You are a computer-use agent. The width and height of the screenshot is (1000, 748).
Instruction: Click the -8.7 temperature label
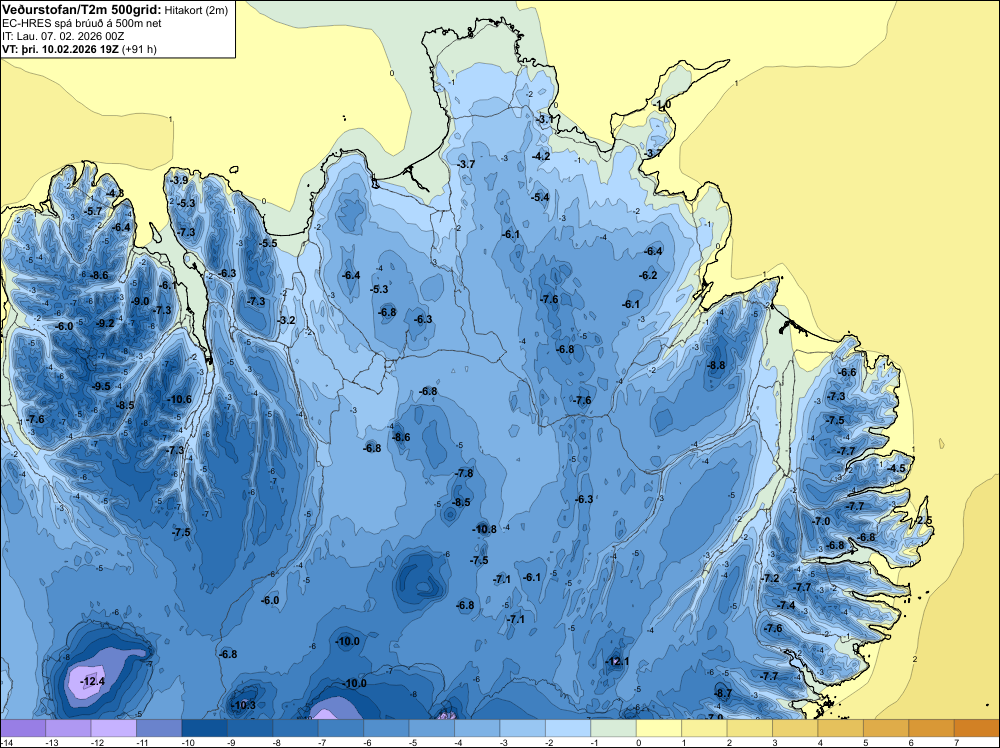pos(723,693)
